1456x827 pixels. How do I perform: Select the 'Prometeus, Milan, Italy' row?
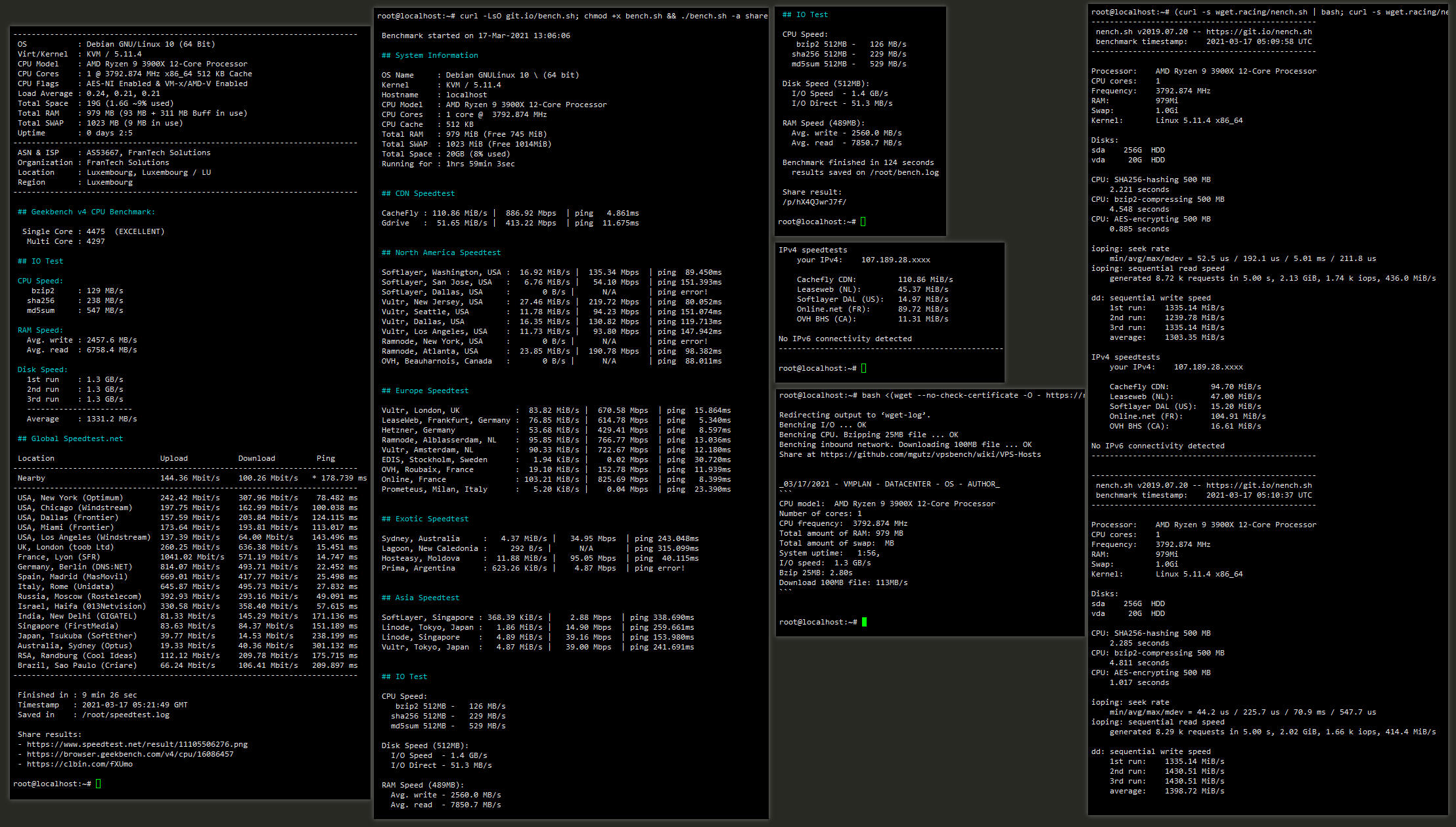pos(557,489)
